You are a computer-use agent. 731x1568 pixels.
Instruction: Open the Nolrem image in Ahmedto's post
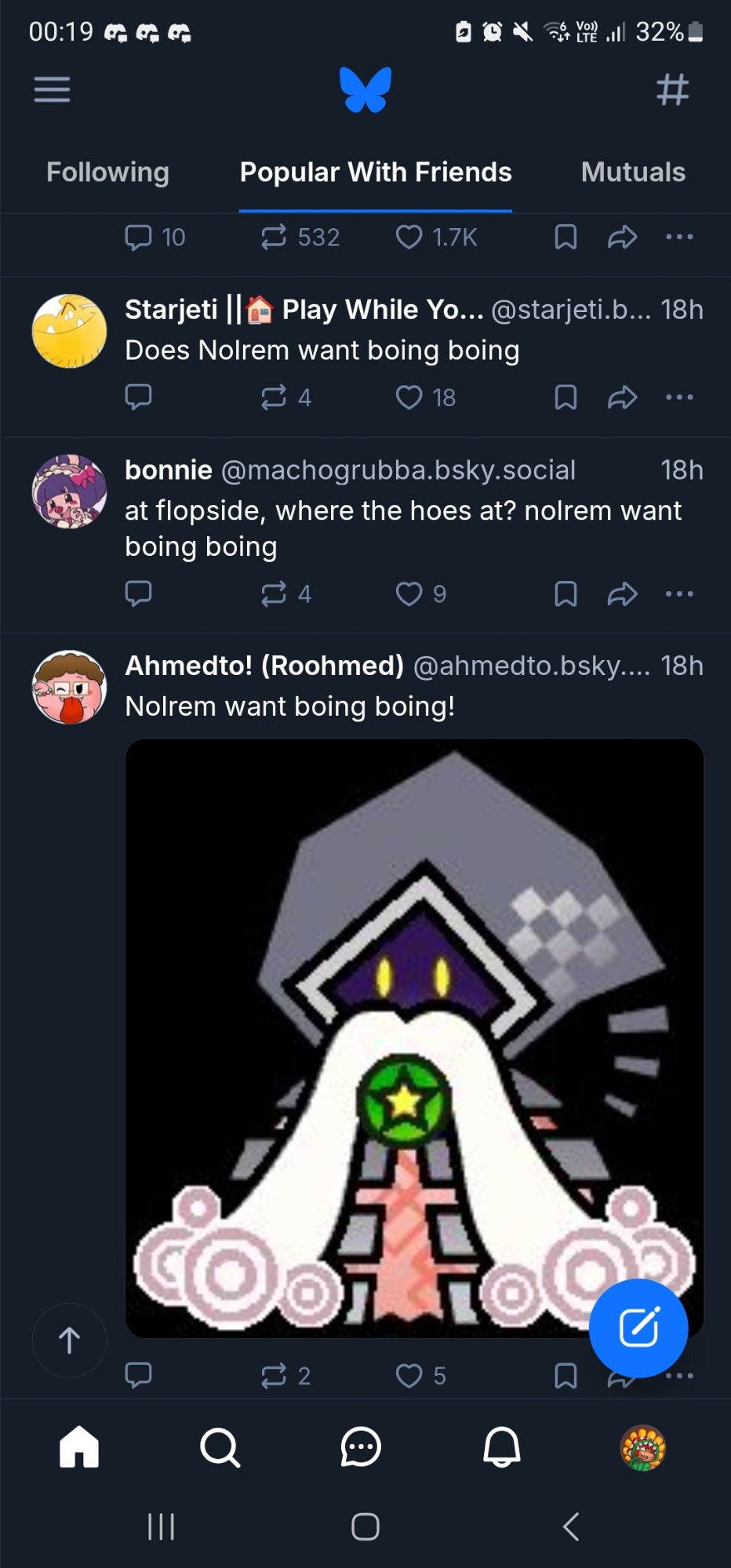[x=414, y=1019]
